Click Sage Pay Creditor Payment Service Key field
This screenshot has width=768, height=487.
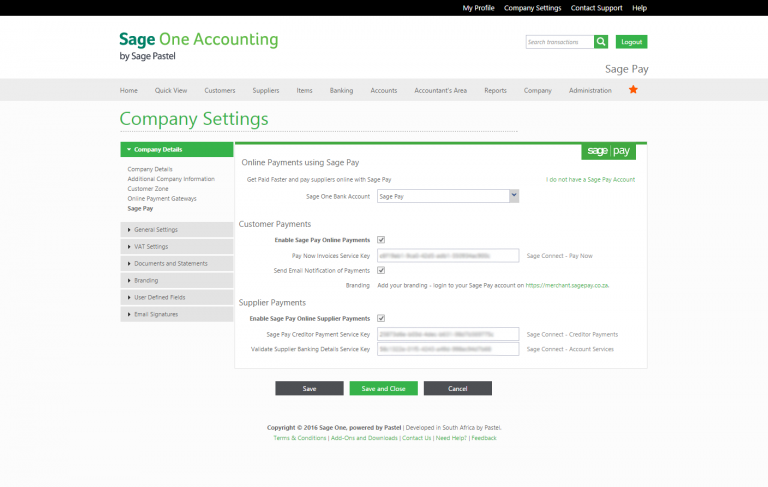448,334
